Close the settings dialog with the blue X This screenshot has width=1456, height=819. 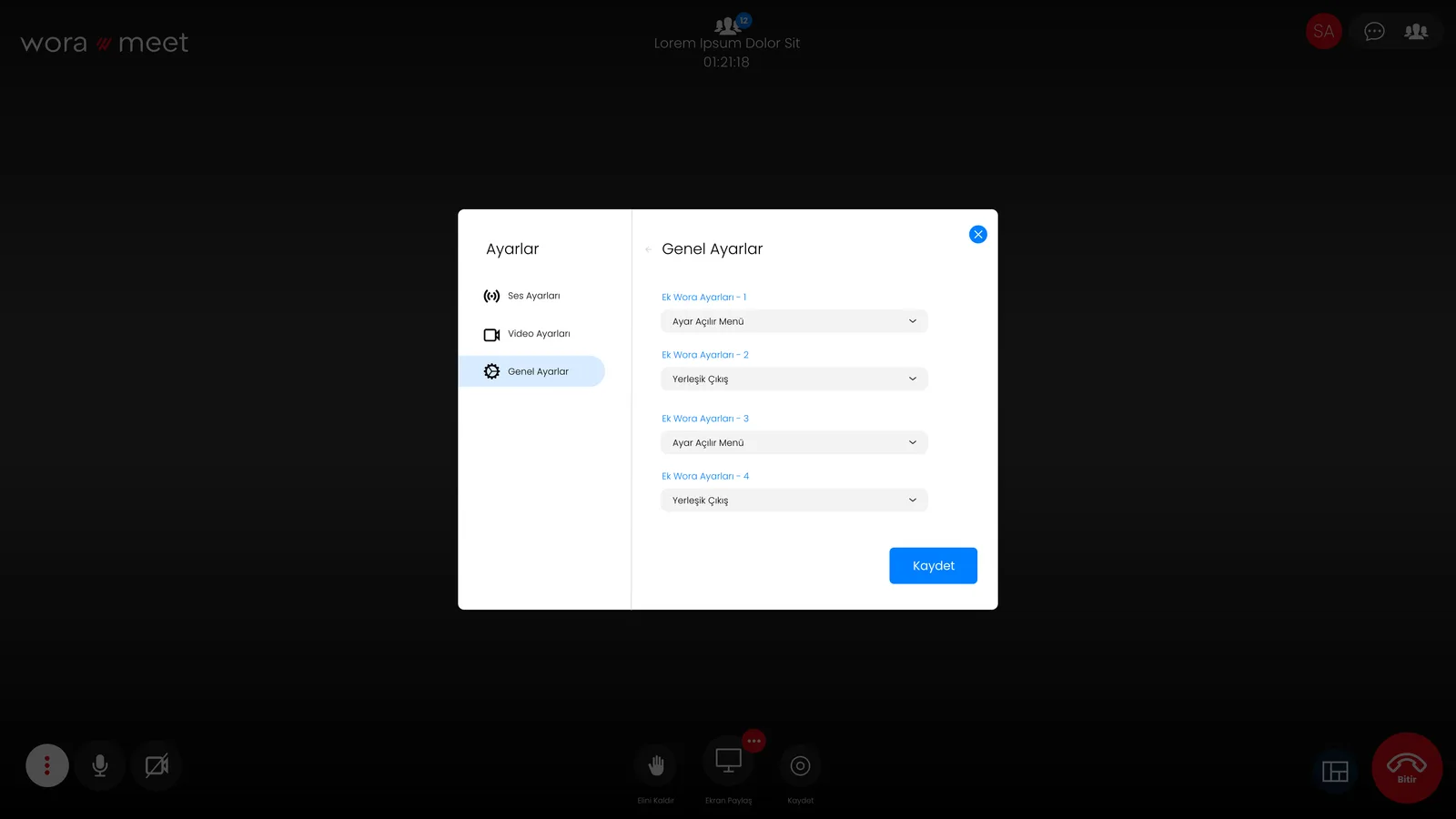point(977,234)
